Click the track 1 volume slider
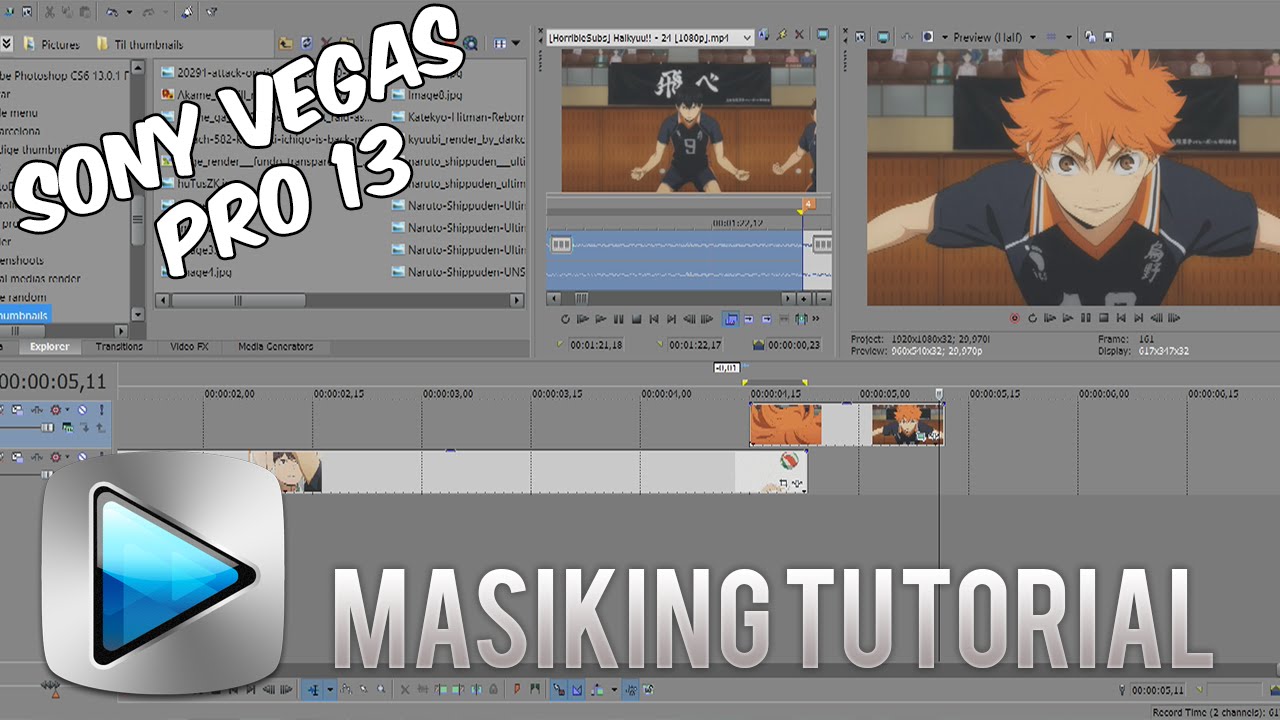Viewport: 1280px width, 720px height. (x=47, y=427)
